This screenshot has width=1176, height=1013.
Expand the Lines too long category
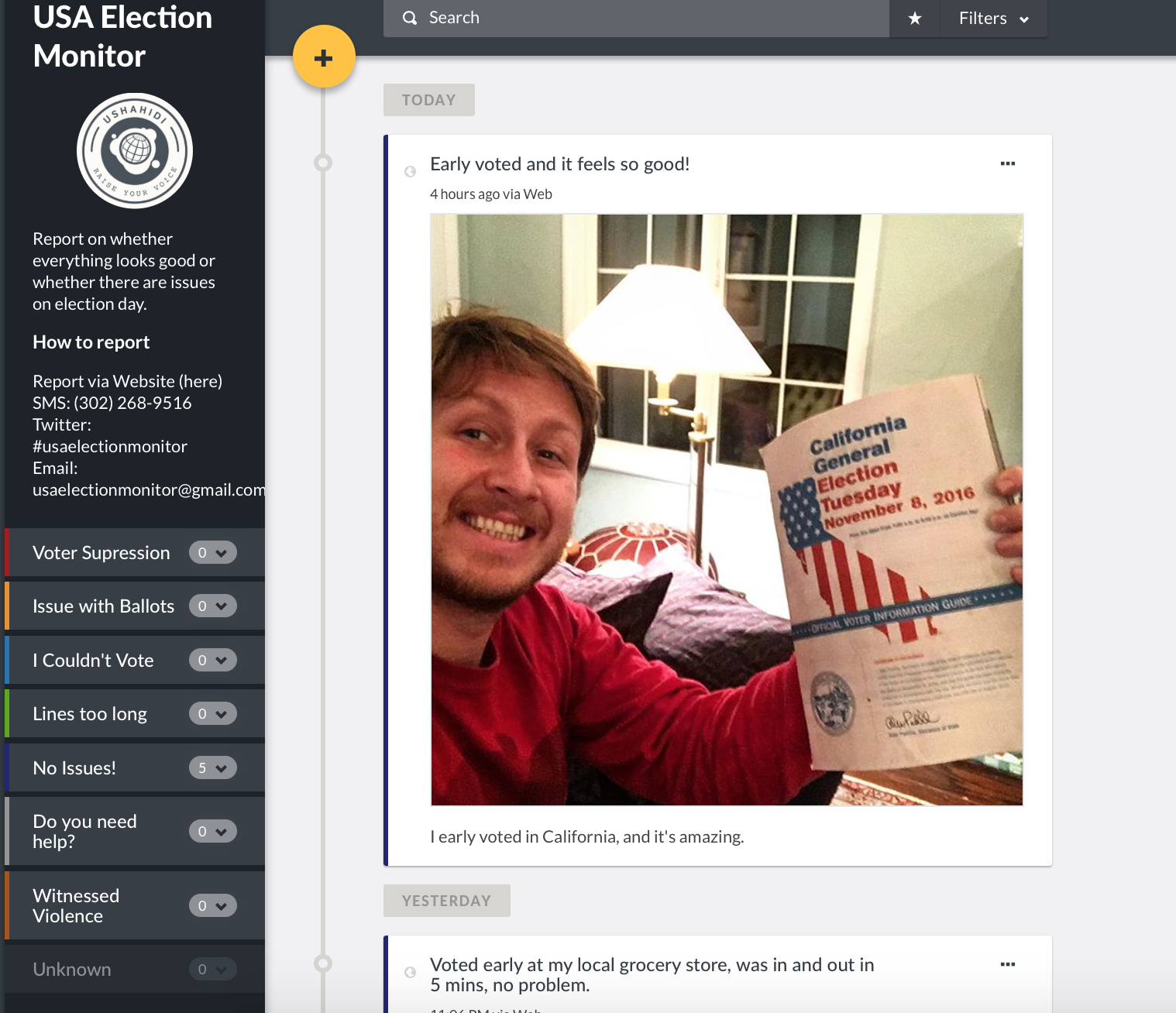click(213, 713)
